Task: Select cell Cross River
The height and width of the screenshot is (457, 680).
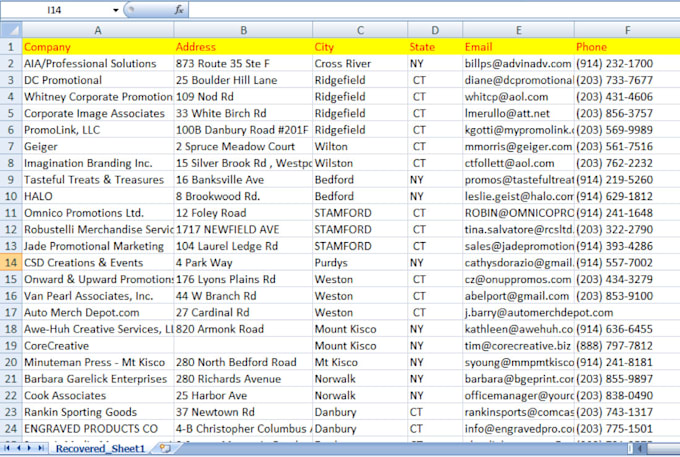Action: point(360,63)
